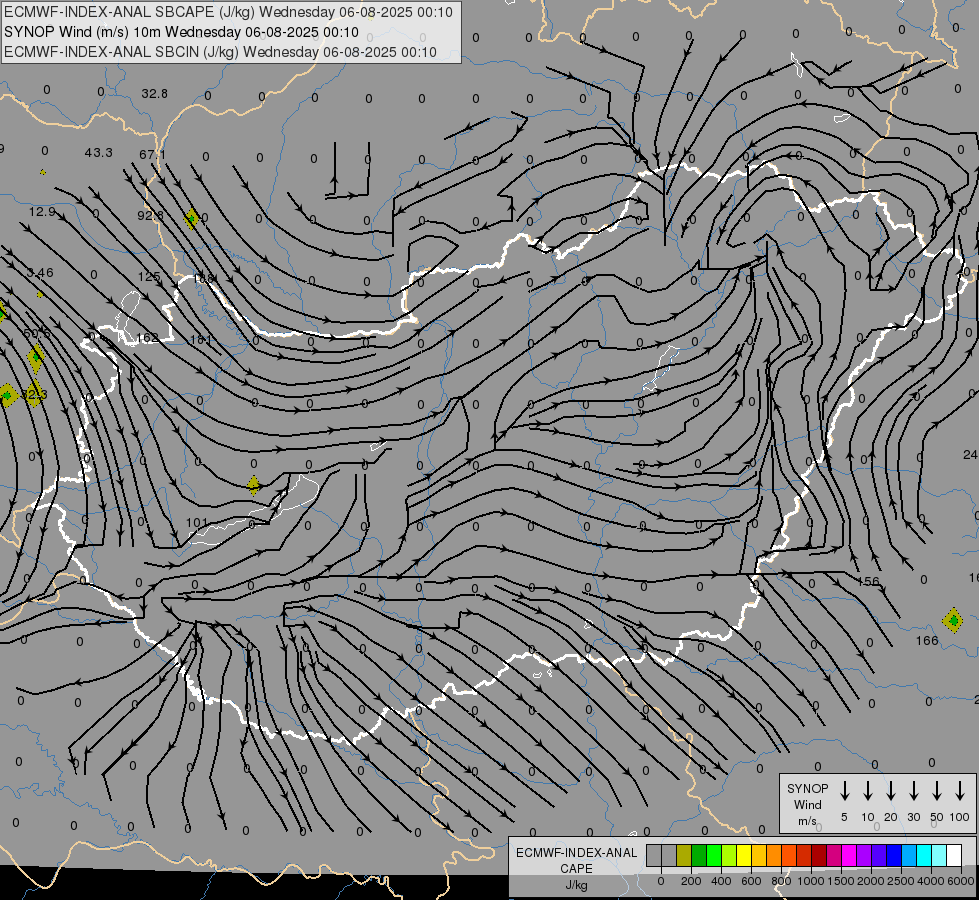Click the map value 161
979x900 pixels.
tap(200, 340)
